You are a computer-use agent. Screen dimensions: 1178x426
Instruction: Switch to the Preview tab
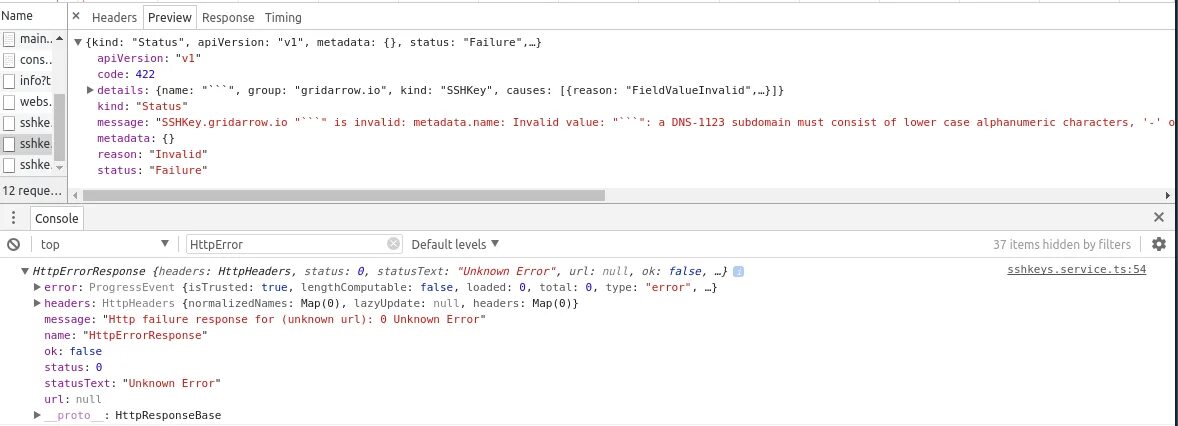tap(170, 17)
